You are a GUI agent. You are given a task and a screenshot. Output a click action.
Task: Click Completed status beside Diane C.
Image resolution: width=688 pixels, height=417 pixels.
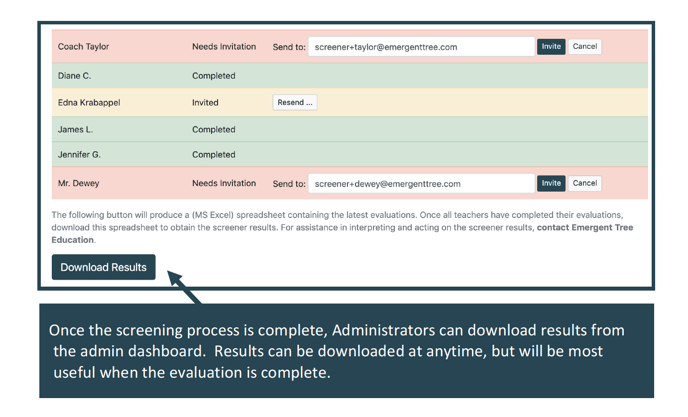(x=214, y=76)
